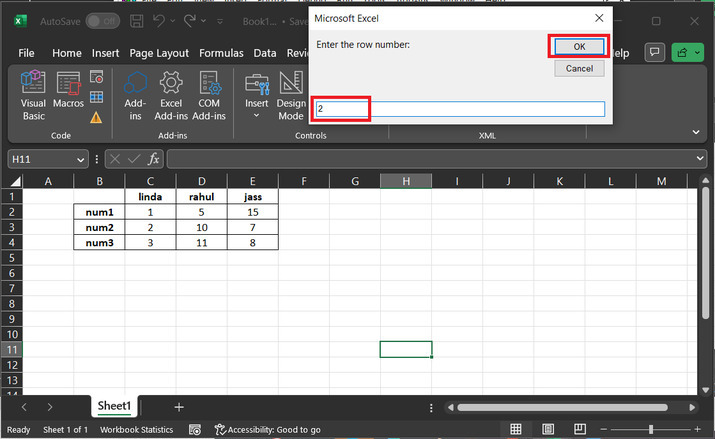The width and height of the screenshot is (715, 439).
Task: Click the zoom slider handle
Action: click(651, 429)
